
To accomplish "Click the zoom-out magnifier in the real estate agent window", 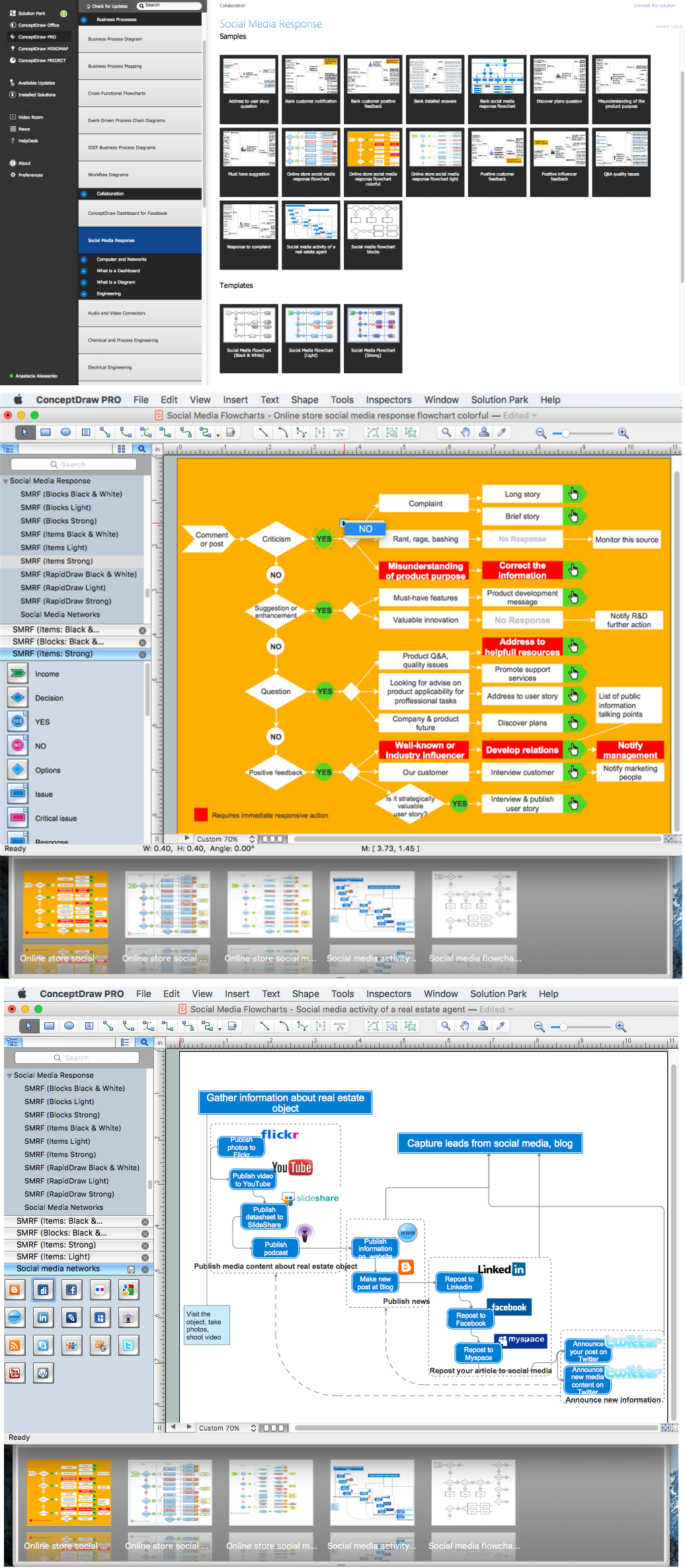I will click(540, 1027).
